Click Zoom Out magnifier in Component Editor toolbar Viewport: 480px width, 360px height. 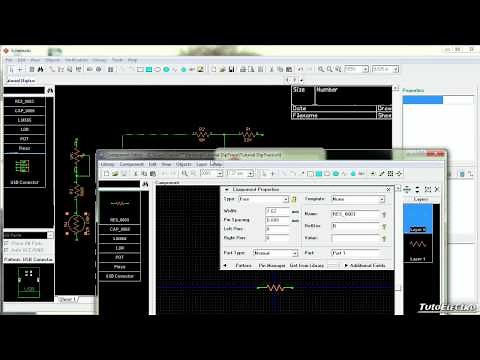[193, 173]
